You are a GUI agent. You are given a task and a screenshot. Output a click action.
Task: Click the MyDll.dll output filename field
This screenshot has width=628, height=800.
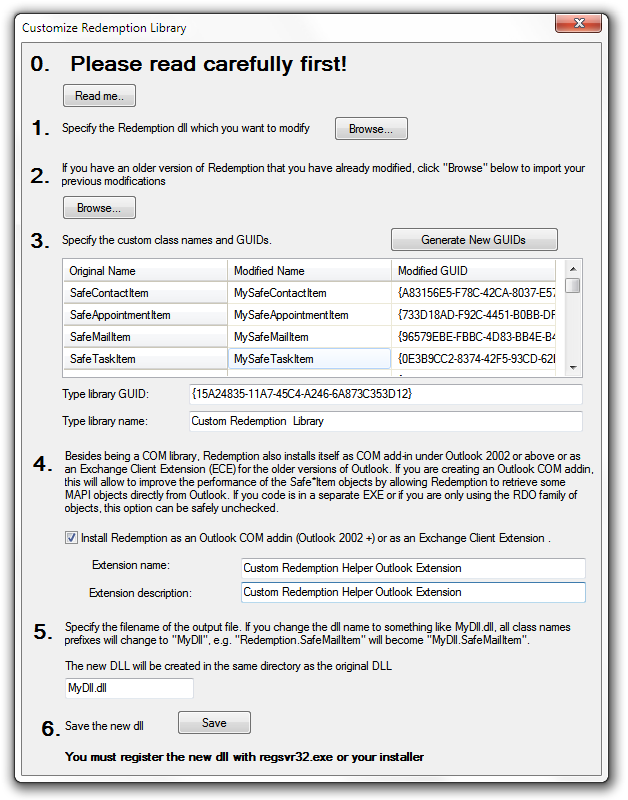click(x=129, y=688)
